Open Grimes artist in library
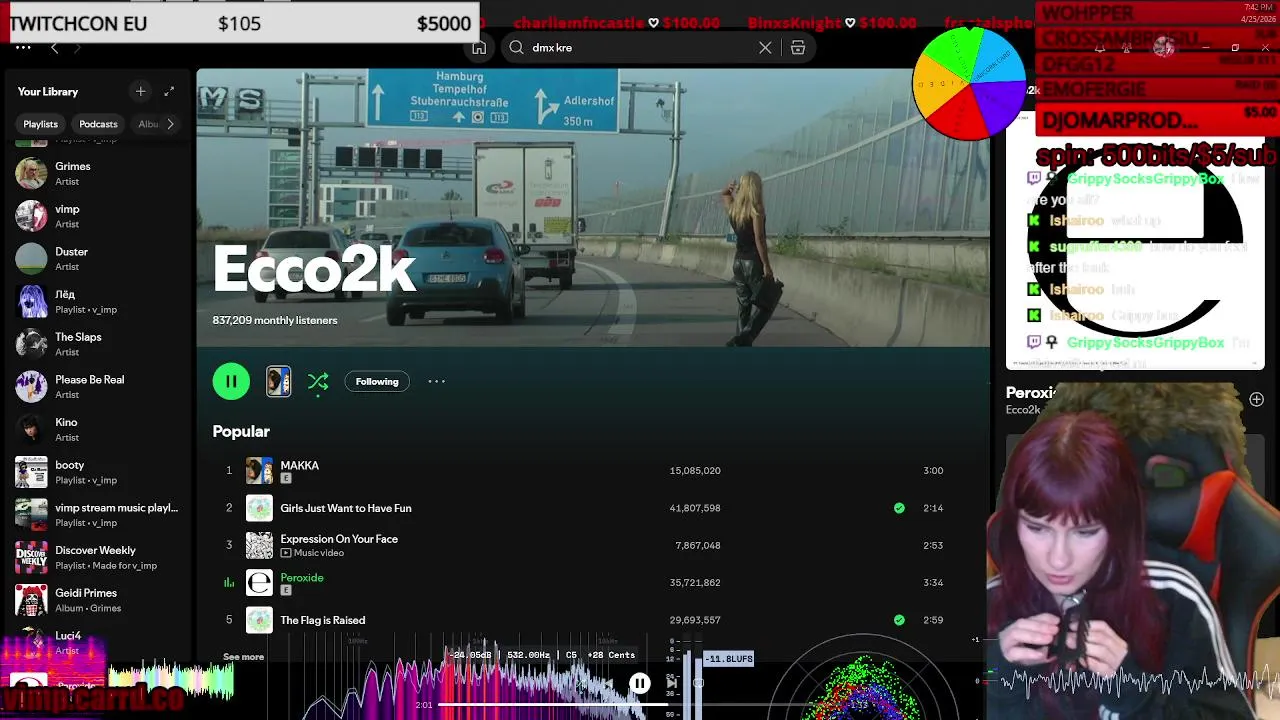The image size is (1280, 720). coord(96,173)
